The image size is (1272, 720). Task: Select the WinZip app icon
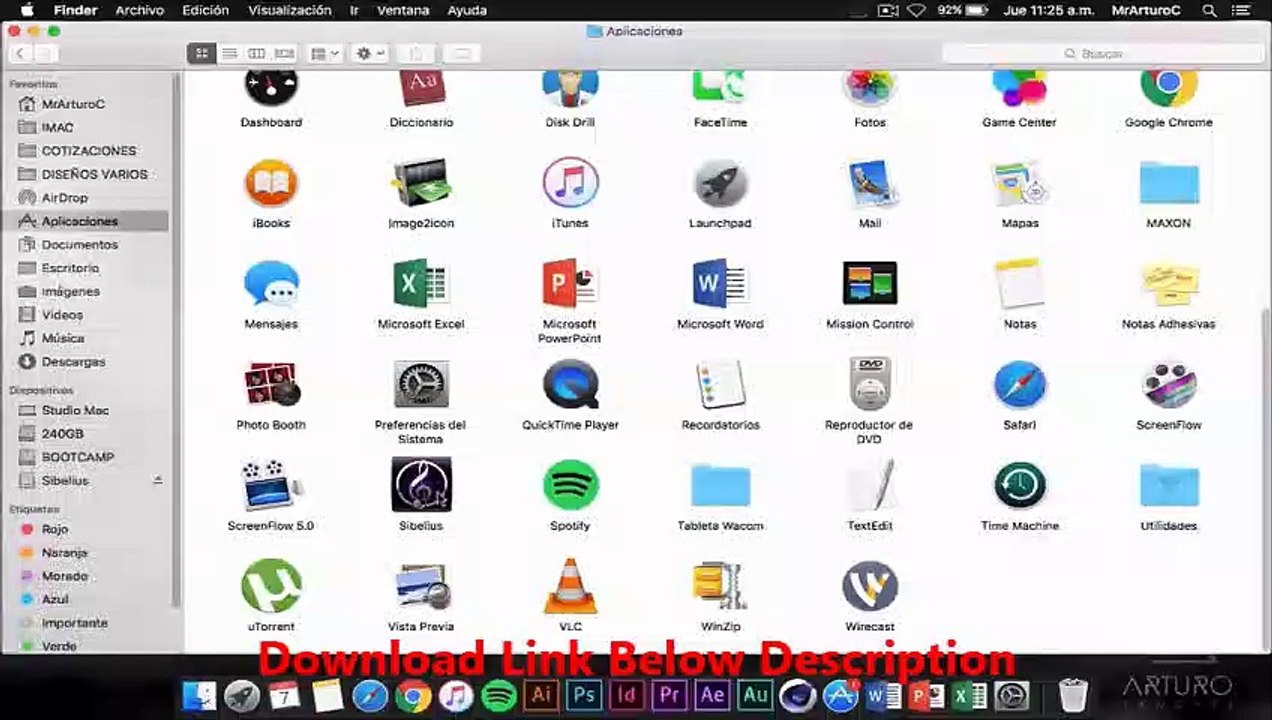point(720,588)
